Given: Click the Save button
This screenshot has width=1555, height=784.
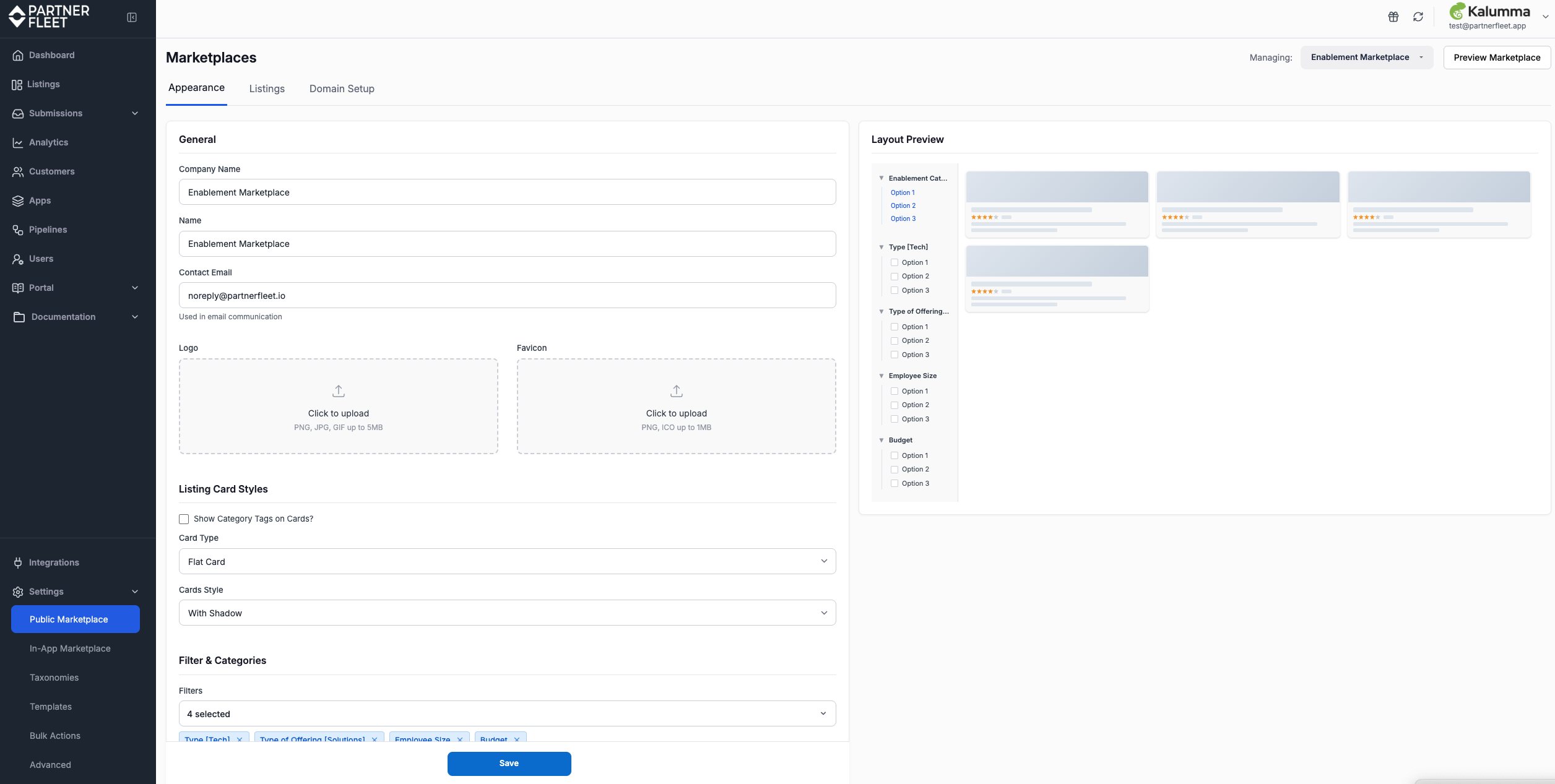Looking at the screenshot, I should (509, 764).
